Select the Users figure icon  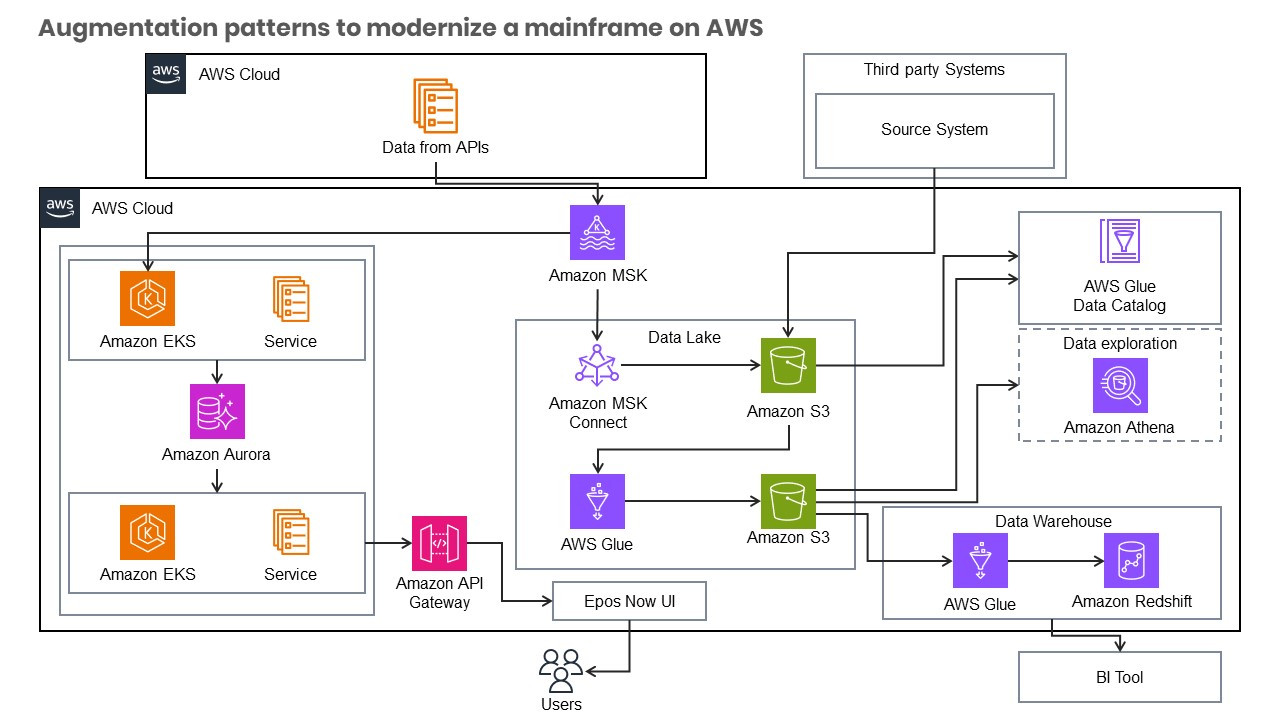coord(560,671)
